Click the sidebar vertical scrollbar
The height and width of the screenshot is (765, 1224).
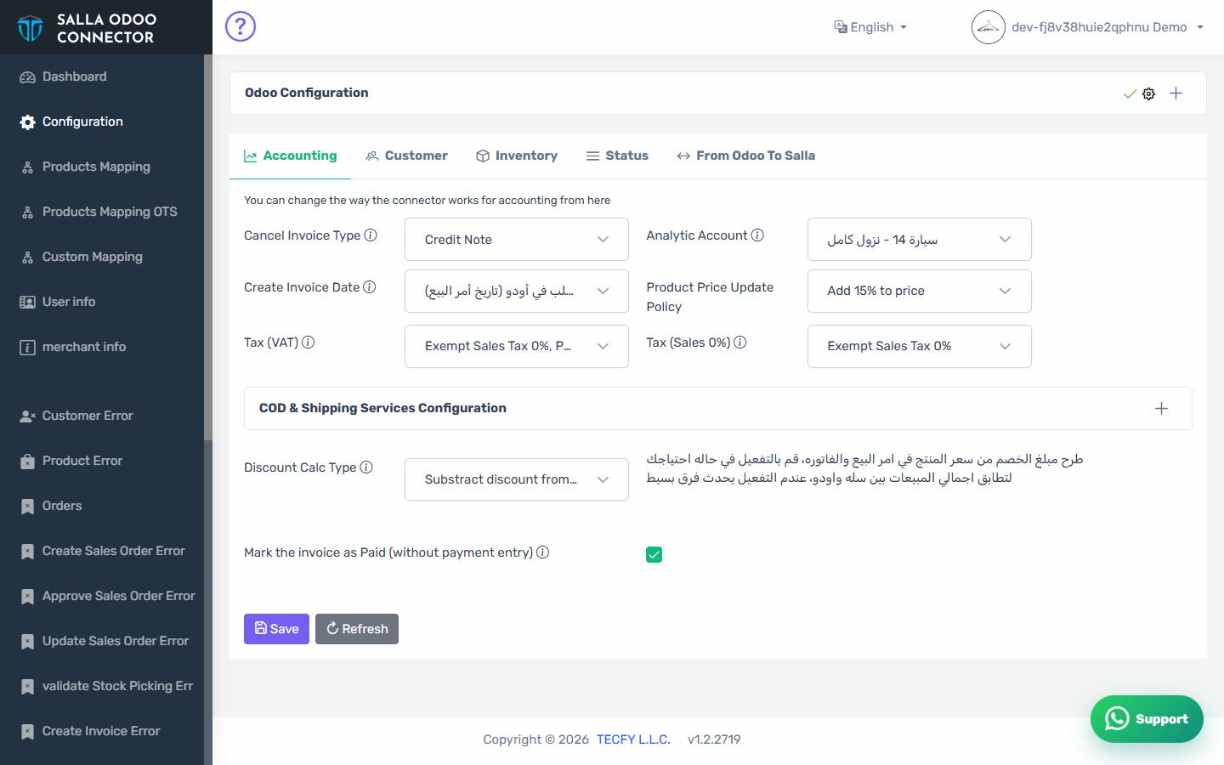[x=208, y=248]
